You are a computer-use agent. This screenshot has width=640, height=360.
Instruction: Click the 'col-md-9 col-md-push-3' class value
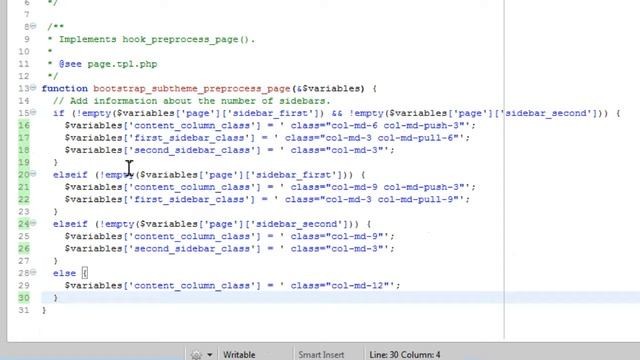[x=395, y=187]
